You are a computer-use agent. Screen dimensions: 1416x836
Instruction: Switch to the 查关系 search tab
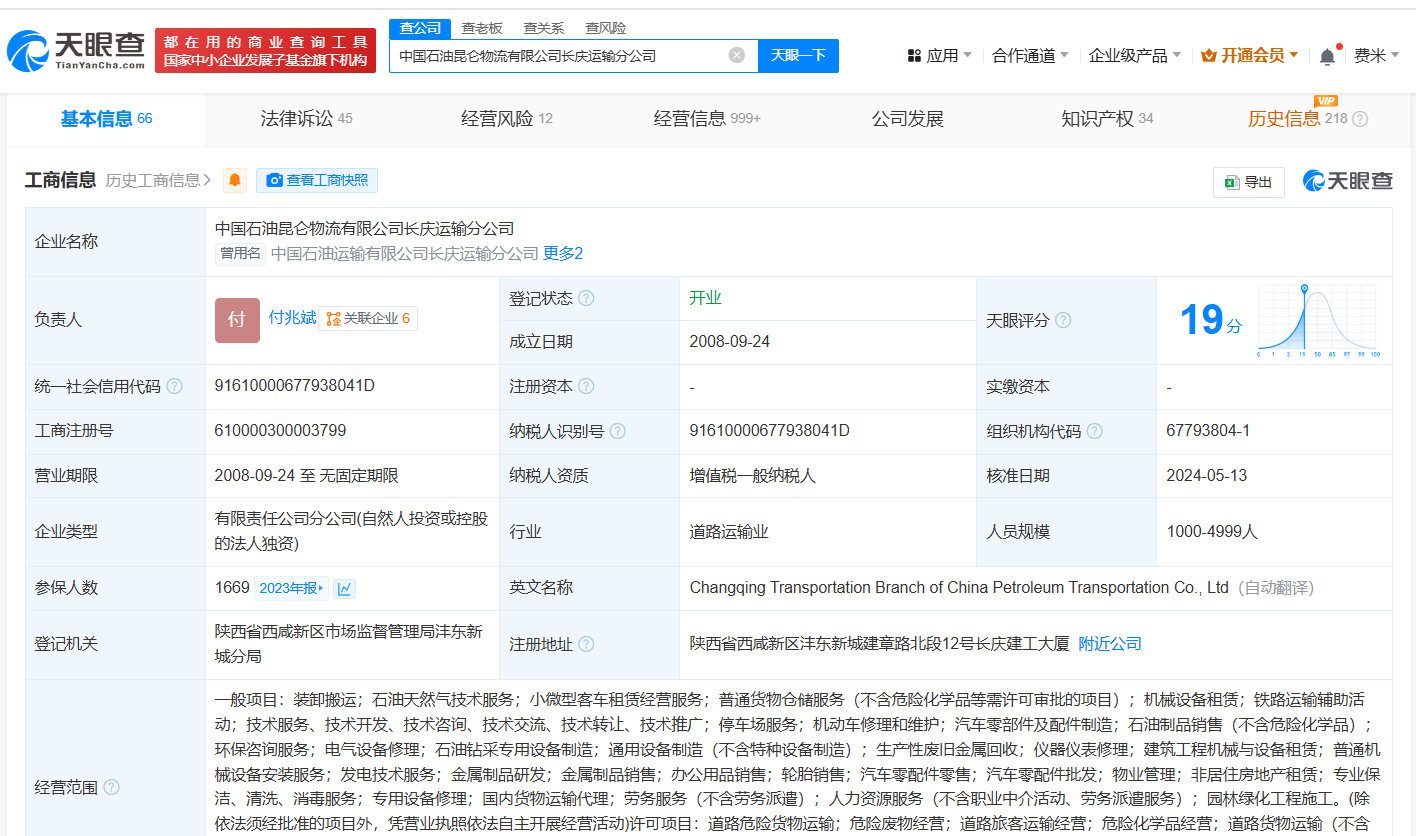coord(544,28)
